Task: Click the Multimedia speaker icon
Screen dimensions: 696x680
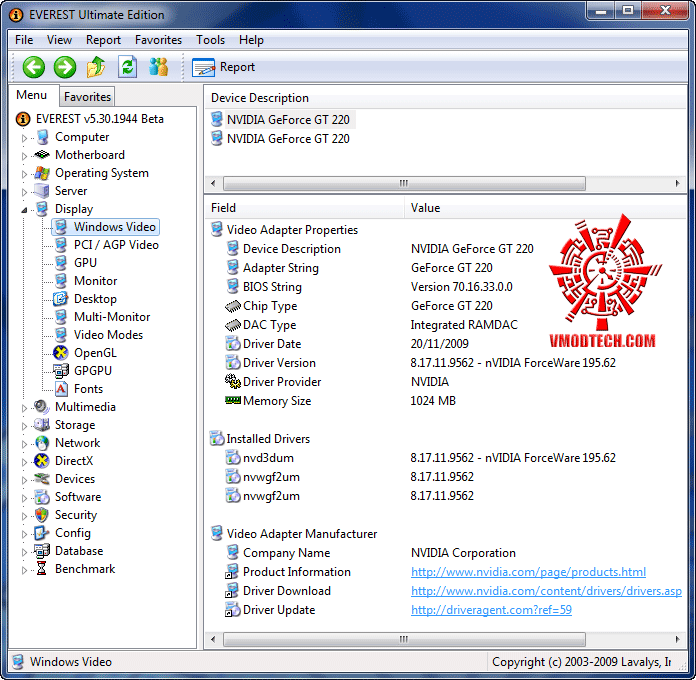Action: tap(42, 407)
